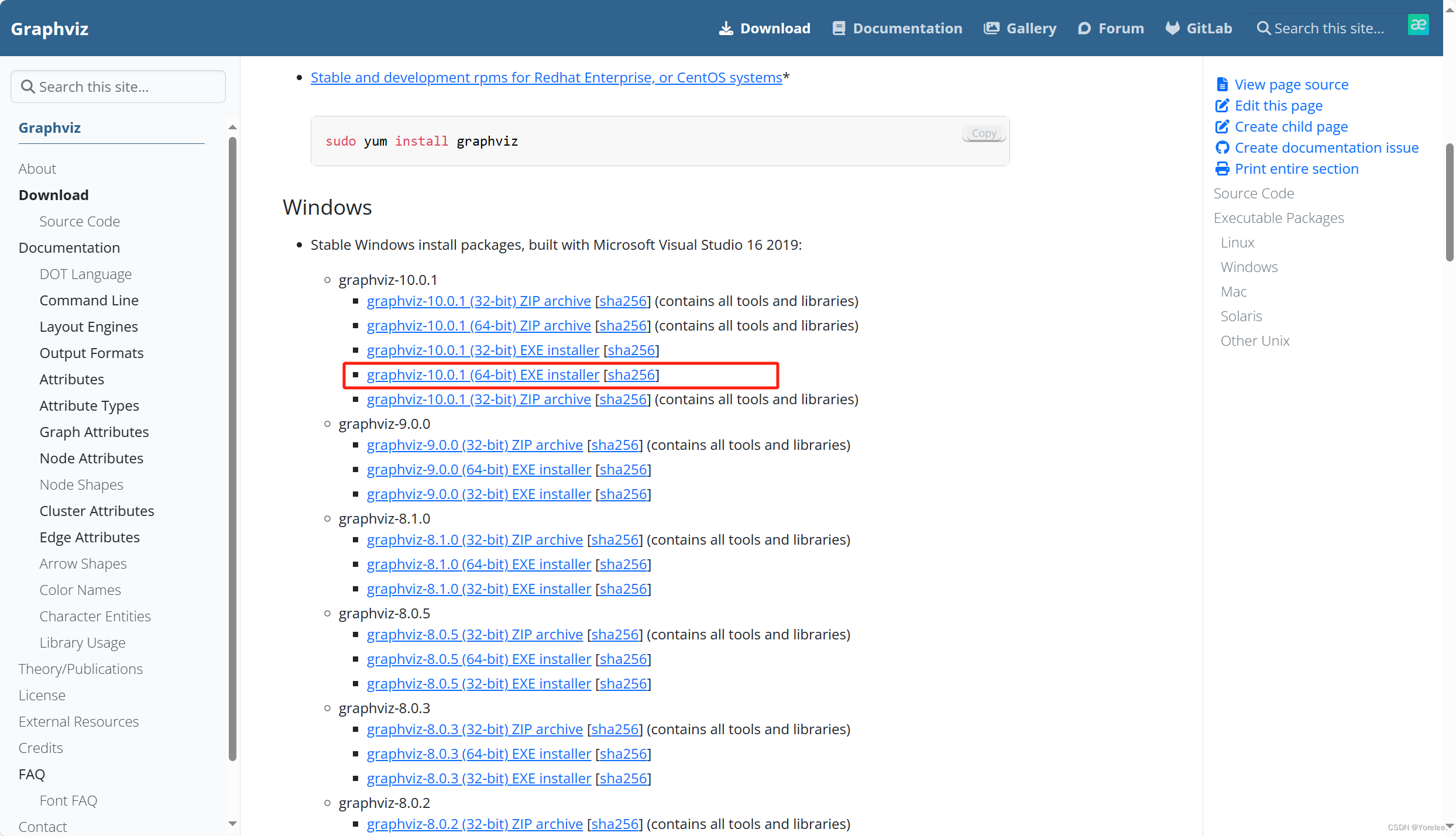The image size is (1456, 836).
Task: Download graphviz-8.0.3 64-bit EXE installer
Action: tap(479, 754)
